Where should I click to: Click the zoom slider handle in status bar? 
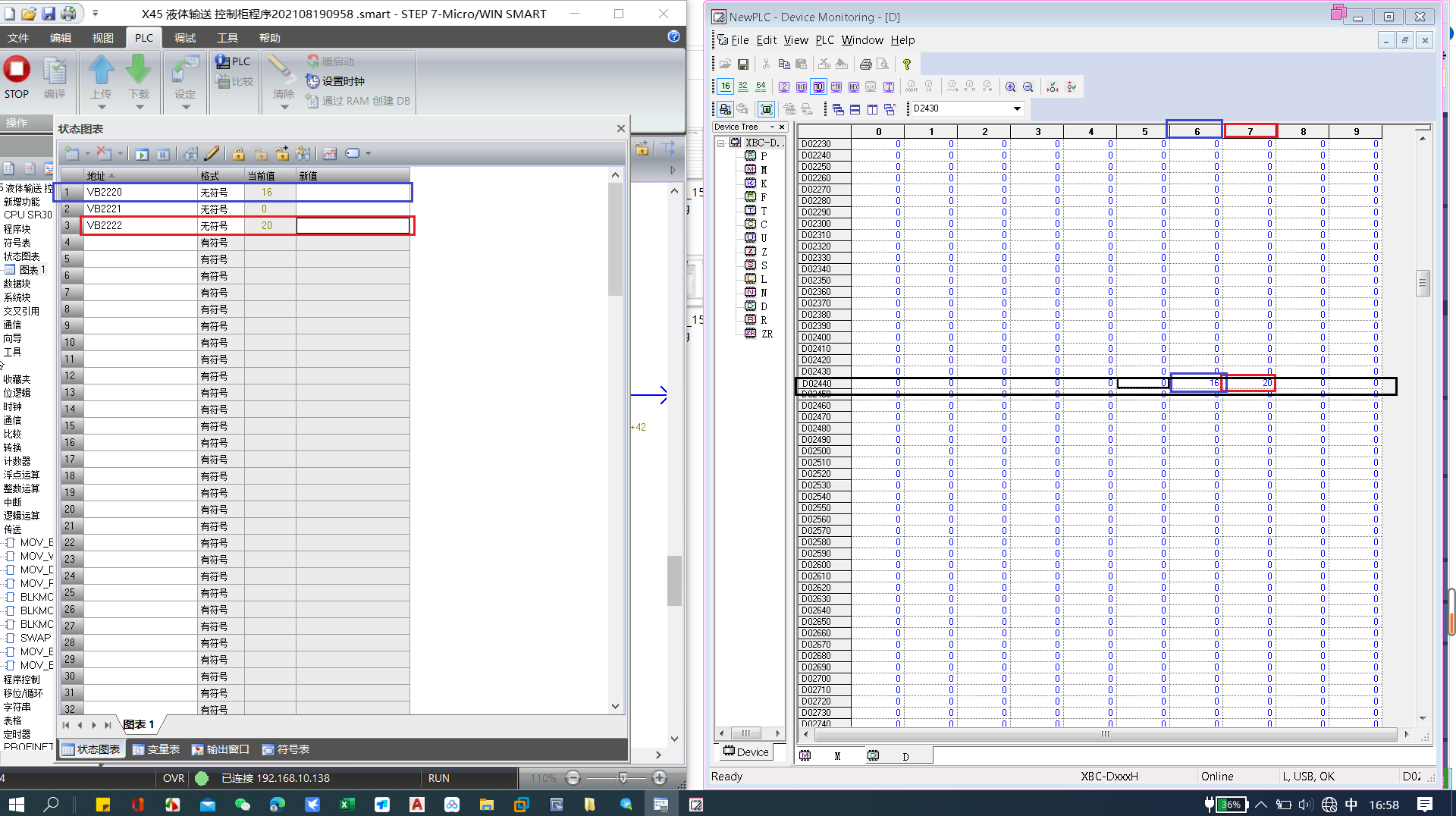[623, 778]
